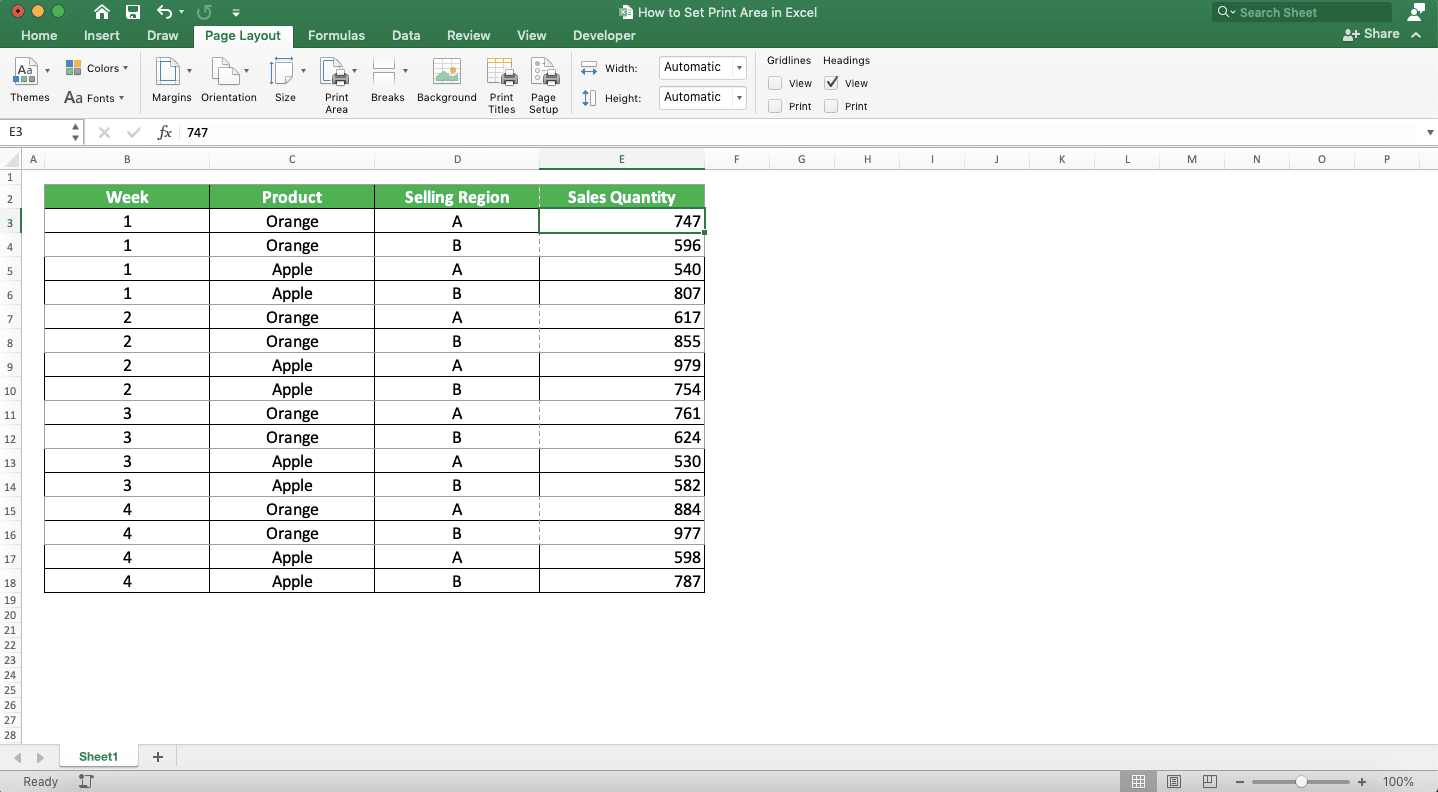This screenshot has width=1438, height=792.
Task: Open the Undo history dropdown arrow
Action: click(x=182, y=13)
